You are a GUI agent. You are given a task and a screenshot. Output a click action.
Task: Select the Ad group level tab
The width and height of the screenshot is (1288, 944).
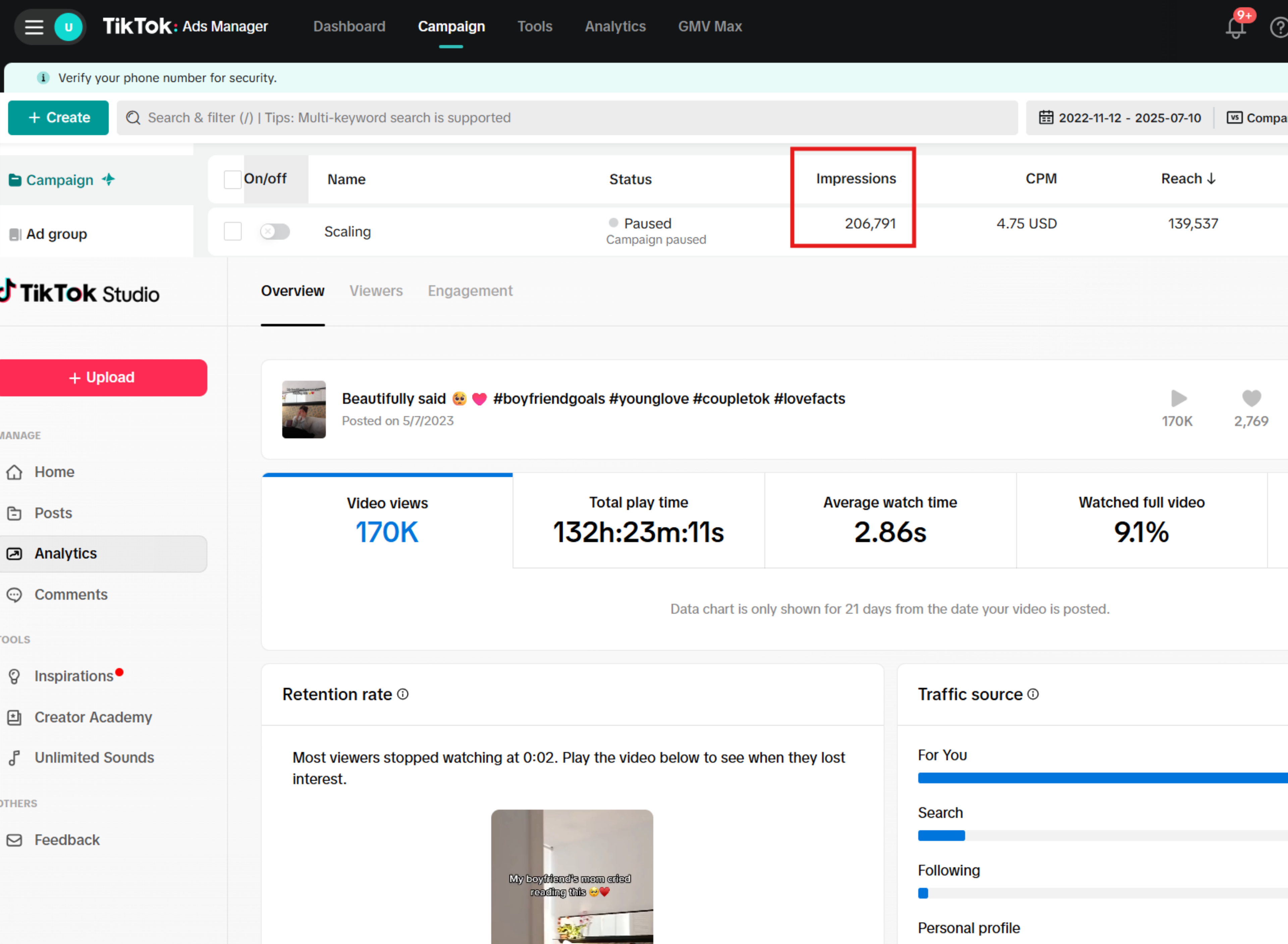(97, 234)
